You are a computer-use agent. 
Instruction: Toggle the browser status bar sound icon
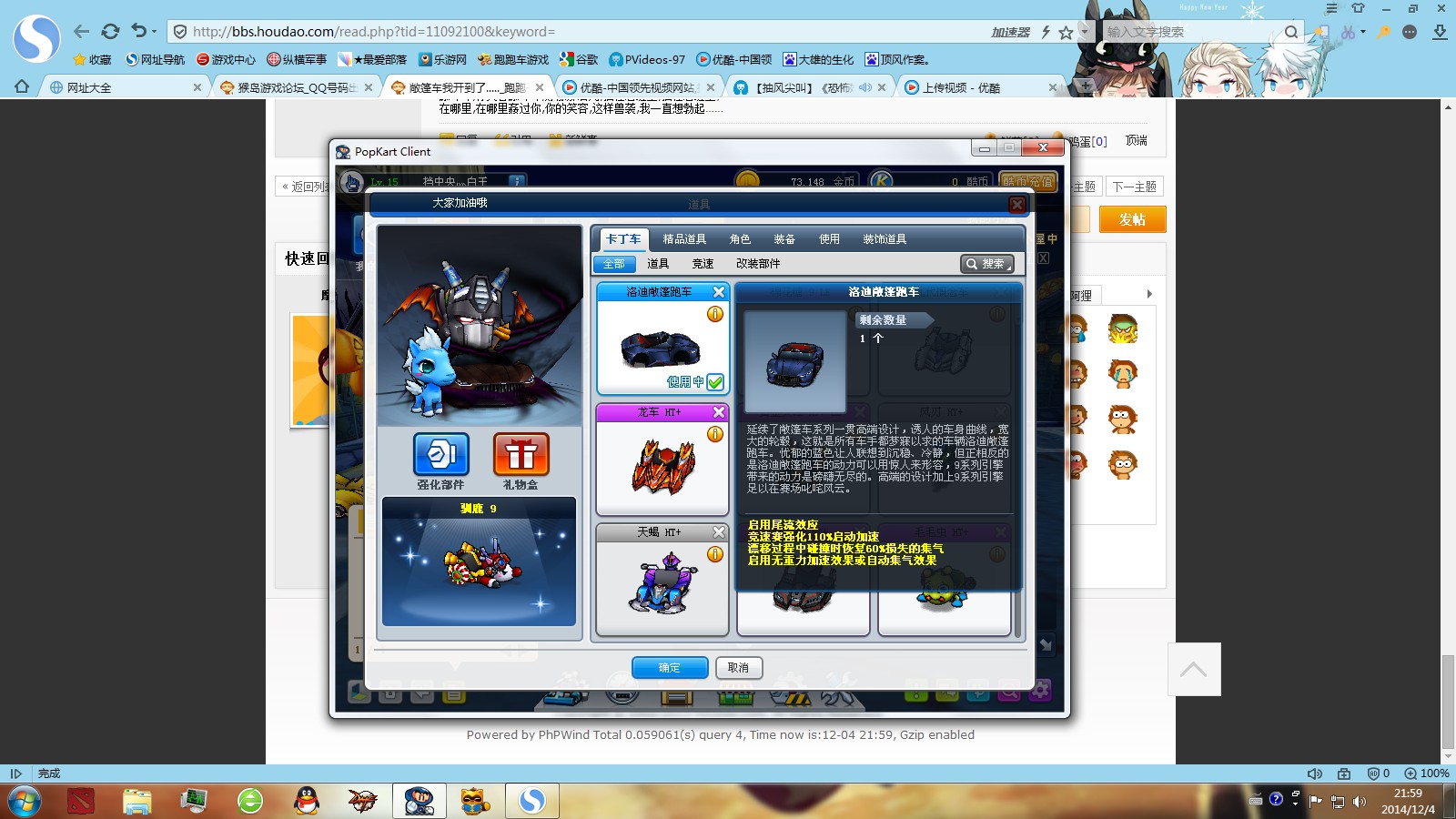point(1315,773)
